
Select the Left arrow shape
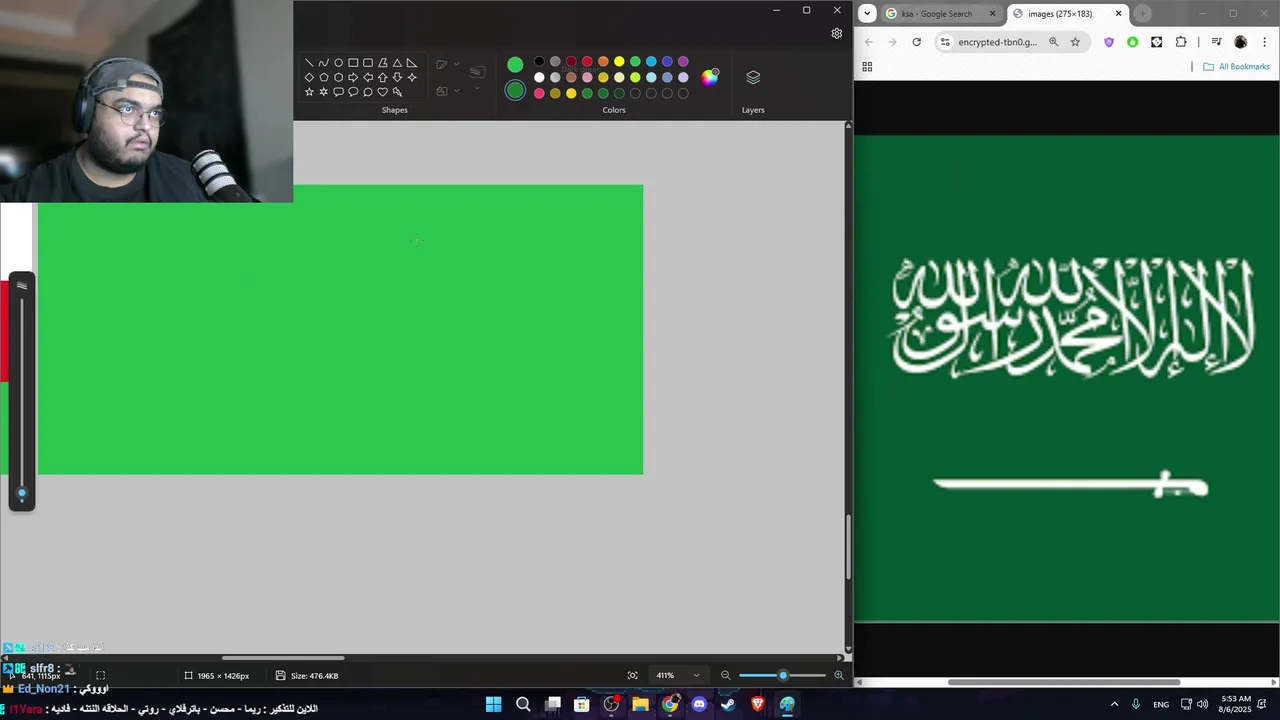click(368, 77)
